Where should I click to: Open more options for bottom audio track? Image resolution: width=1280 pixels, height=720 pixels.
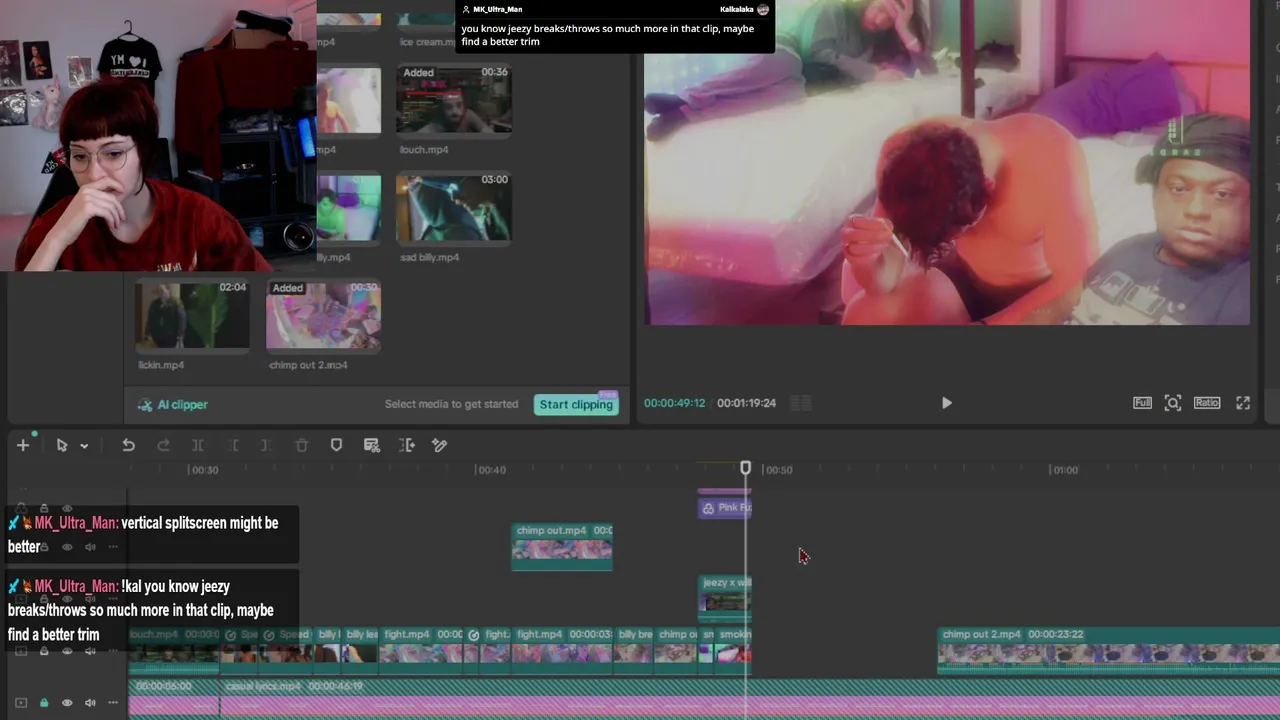[x=113, y=703]
